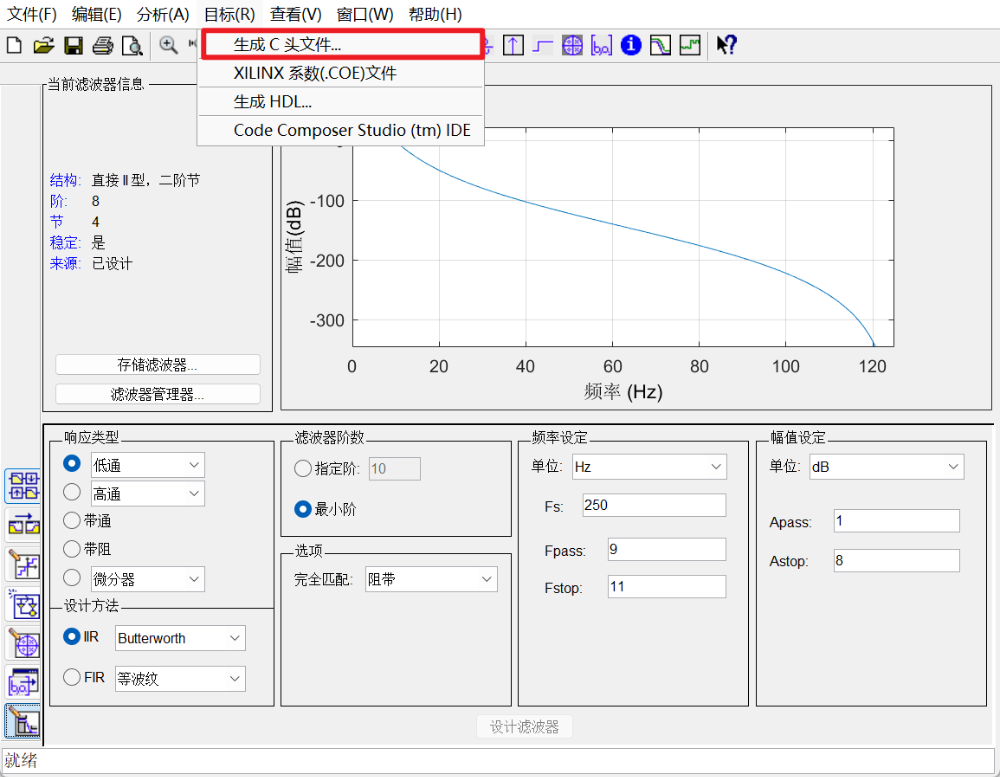Show the impulse response plot
This screenshot has width=1000, height=777.
(513, 45)
